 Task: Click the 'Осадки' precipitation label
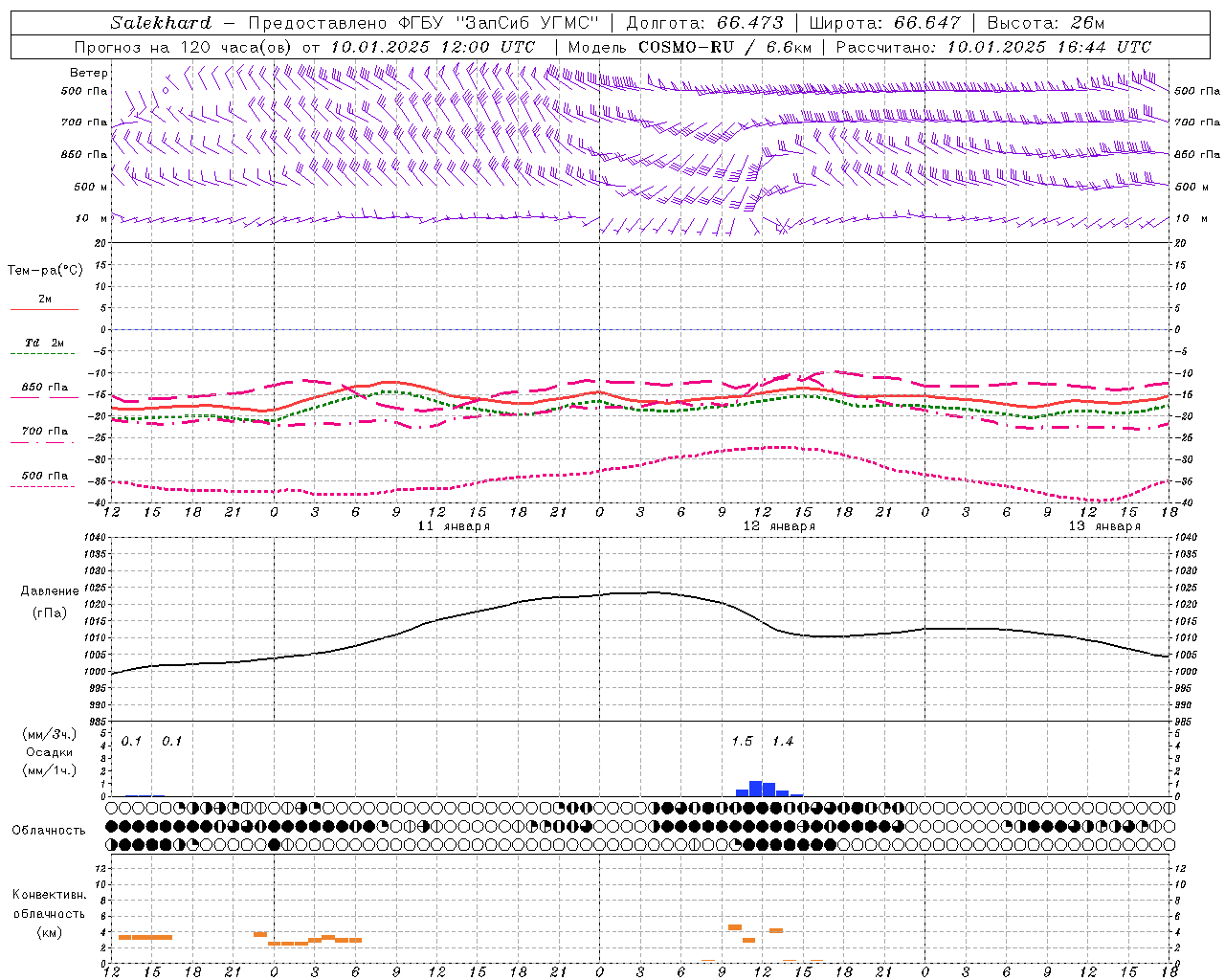pos(49,752)
